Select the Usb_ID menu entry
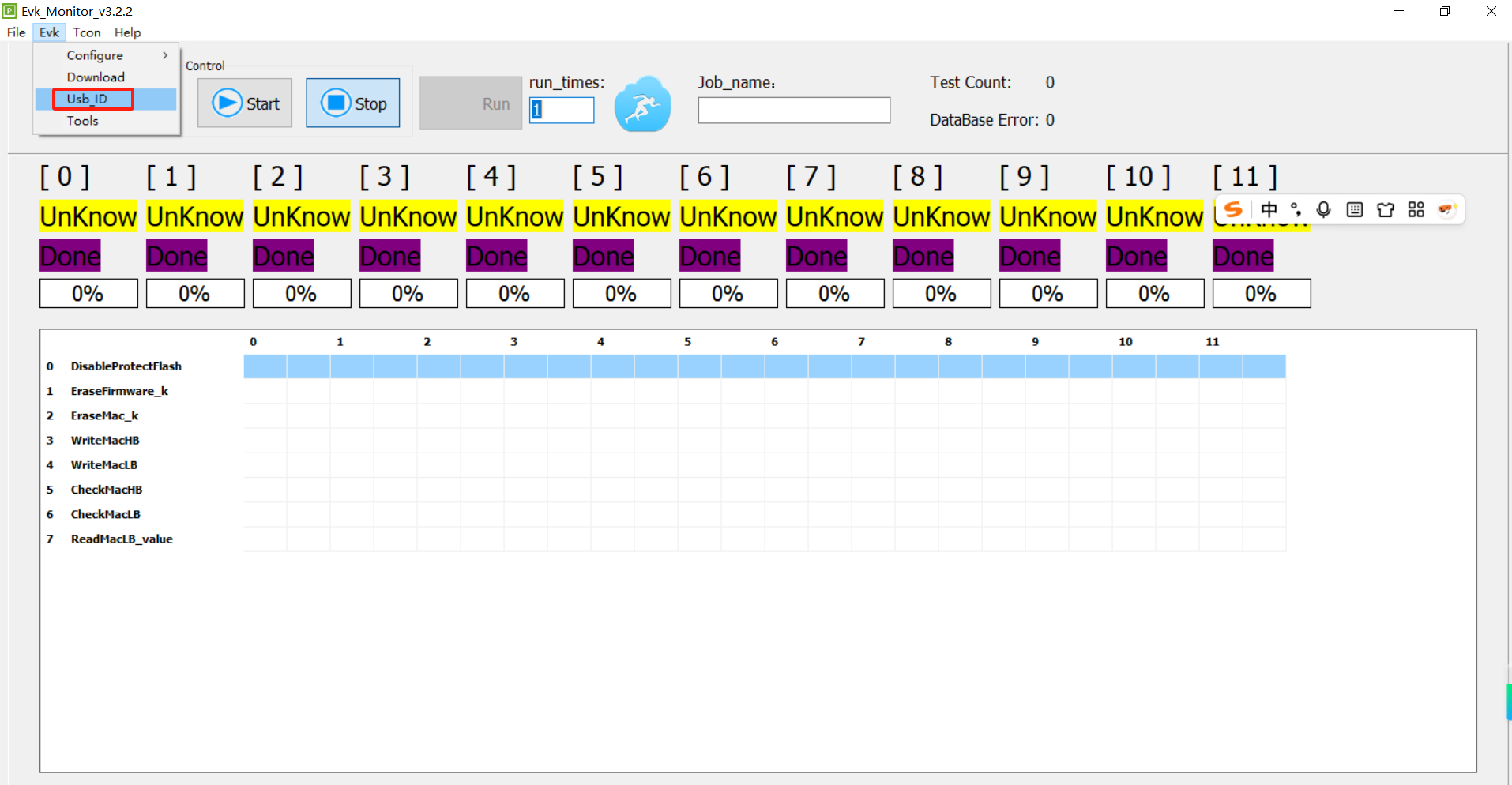The image size is (1512, 785). point(106,99)
